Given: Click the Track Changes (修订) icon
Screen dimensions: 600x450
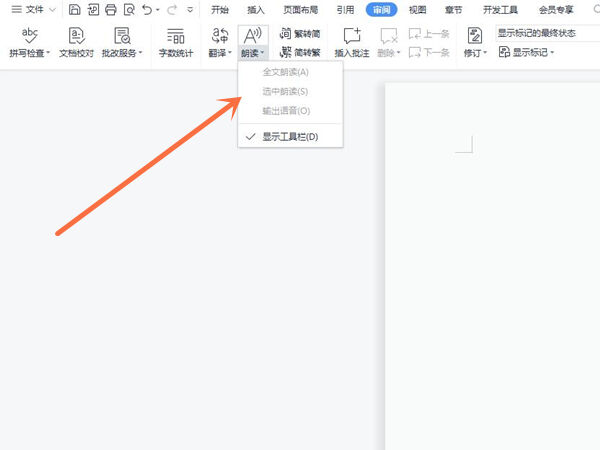Looking at the screenshot, I should pos(474,36).
